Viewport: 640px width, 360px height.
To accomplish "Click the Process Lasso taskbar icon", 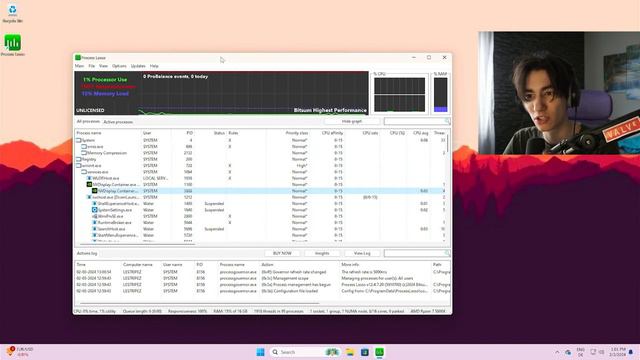I will pyautogui.click(x=380, y=352).
